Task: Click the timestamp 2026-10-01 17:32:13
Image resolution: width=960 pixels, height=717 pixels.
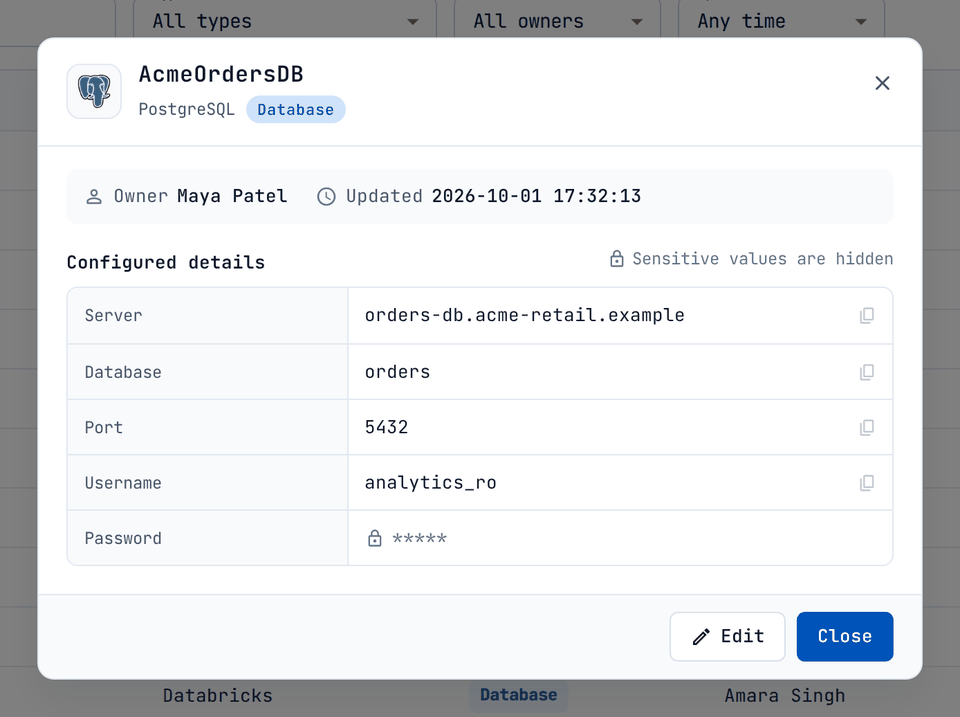Action: tap(536, 196)
